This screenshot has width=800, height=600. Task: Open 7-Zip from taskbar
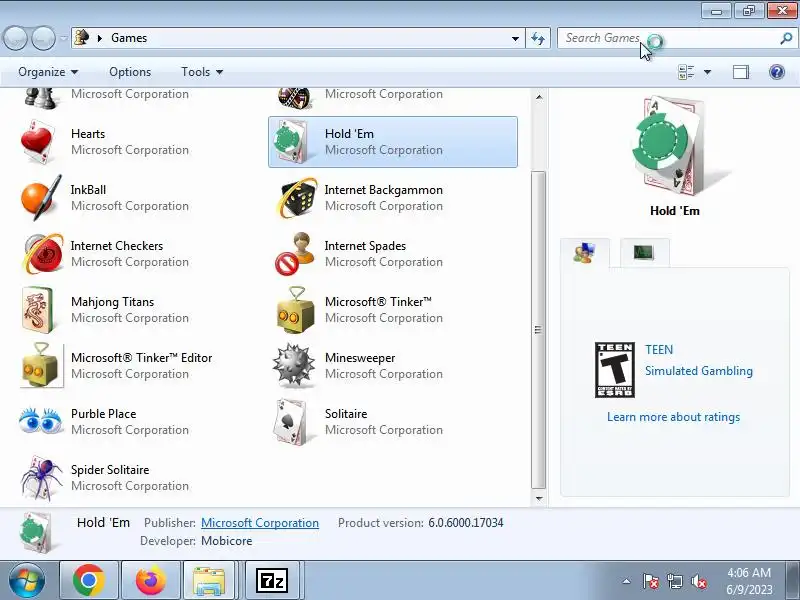[x=271, y=581]
